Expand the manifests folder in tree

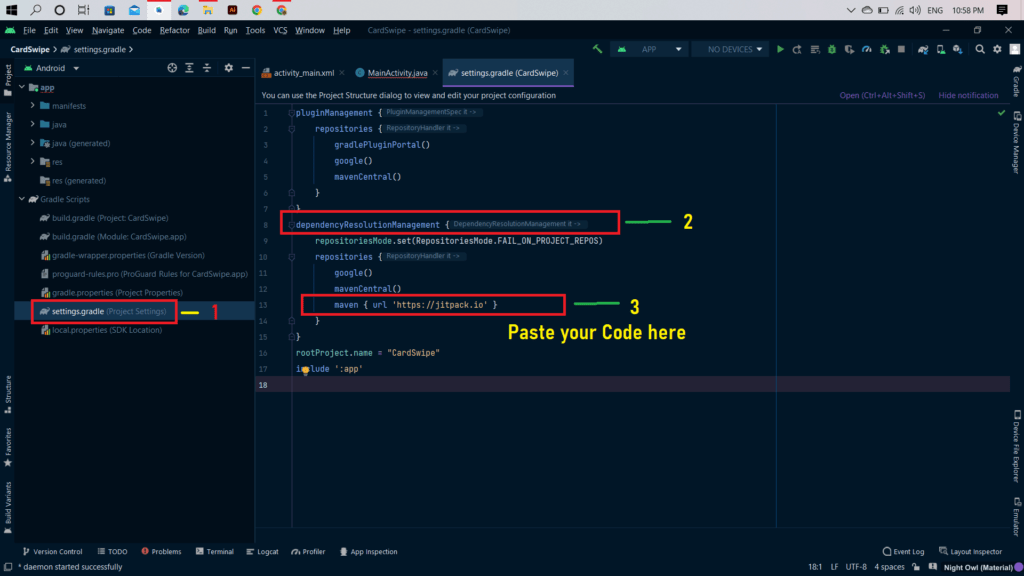tap(33, 106)
